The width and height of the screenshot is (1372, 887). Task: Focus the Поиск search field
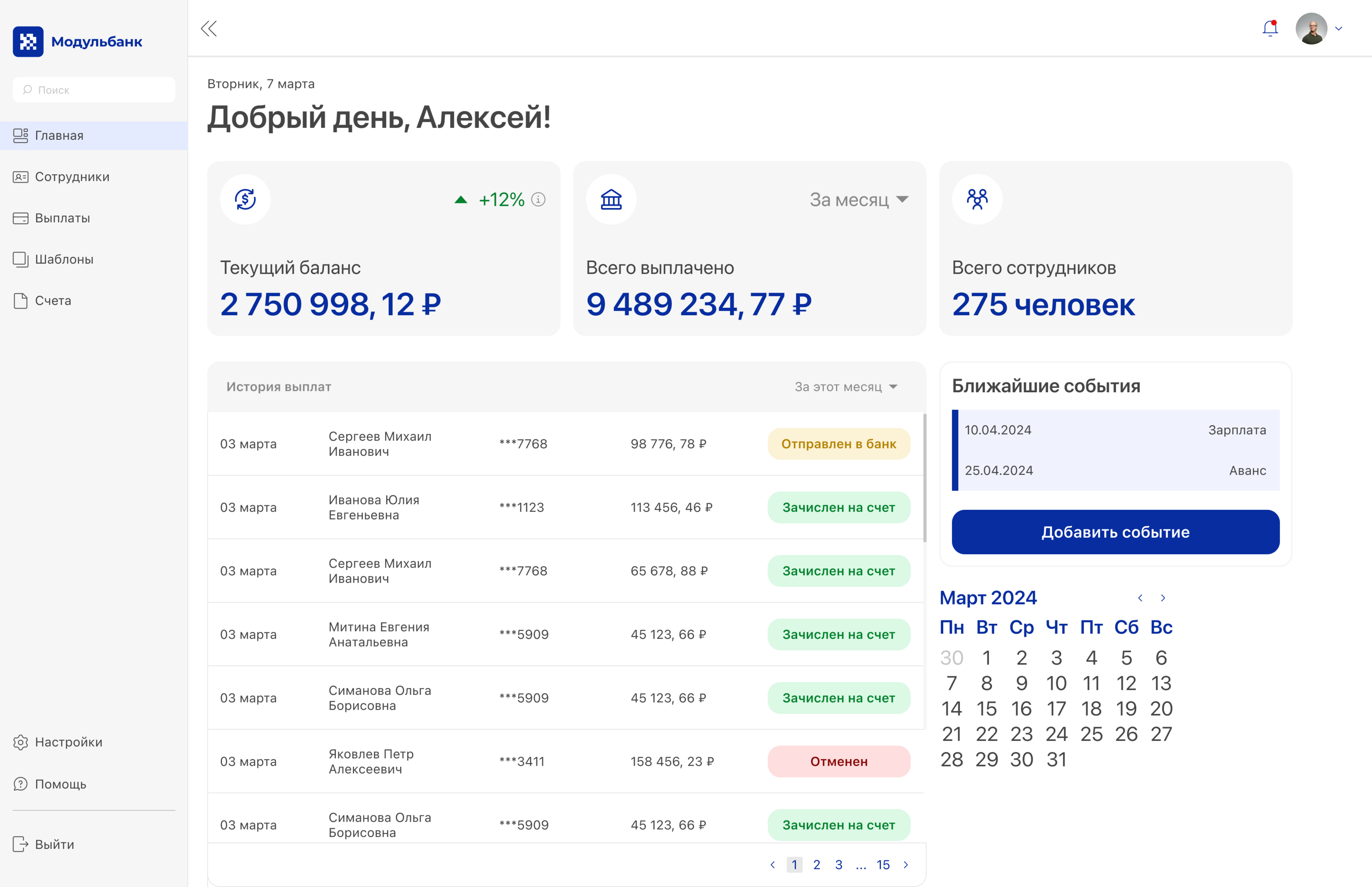pyautogui.click(x=94, y=90)
